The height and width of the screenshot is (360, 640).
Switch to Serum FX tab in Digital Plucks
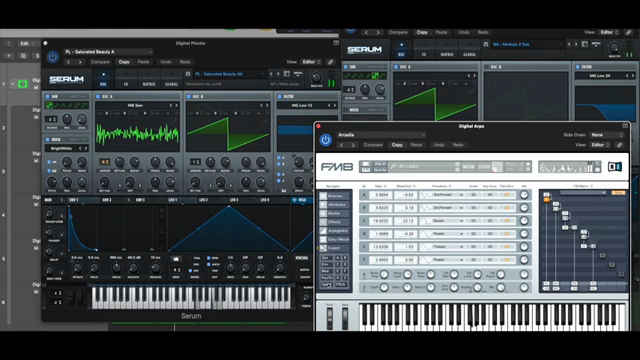point(126,79)
